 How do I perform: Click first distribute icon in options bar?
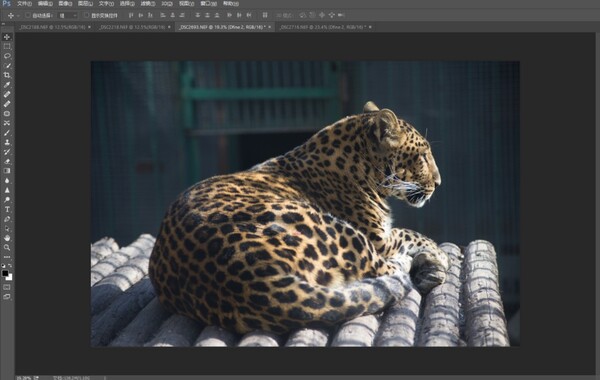coord(198,15)
